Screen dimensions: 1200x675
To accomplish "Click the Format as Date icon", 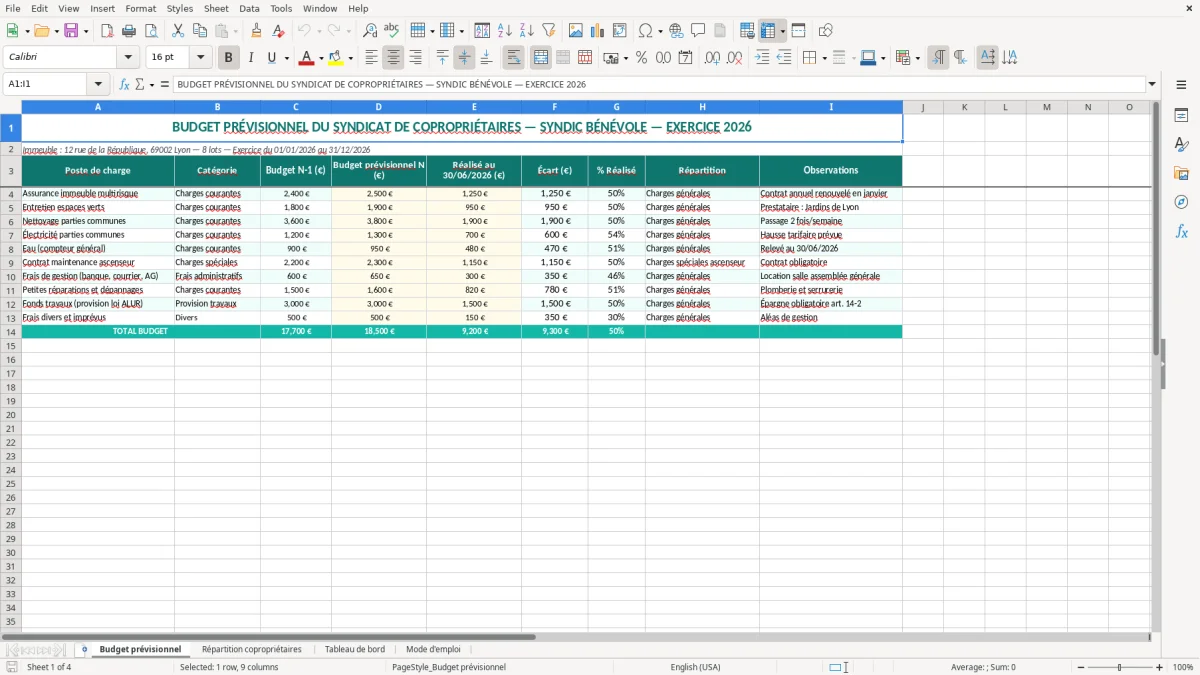I will pyautogui.click(x=685, y=58).
